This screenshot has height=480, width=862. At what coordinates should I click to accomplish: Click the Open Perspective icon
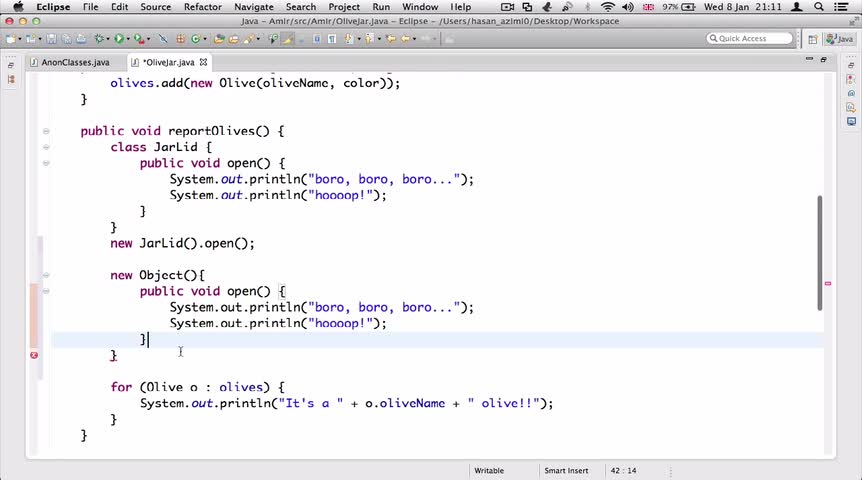(813, 39)
